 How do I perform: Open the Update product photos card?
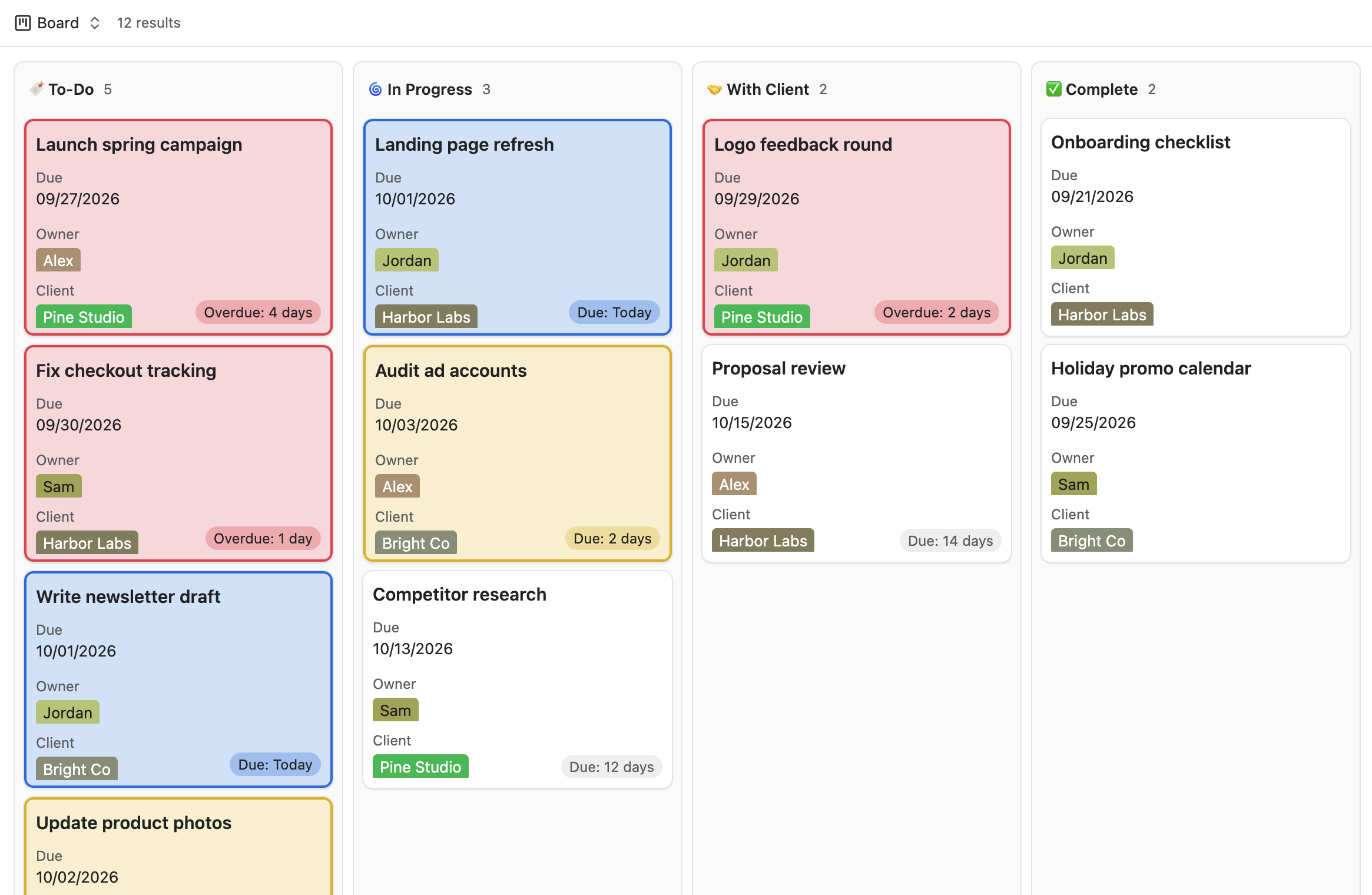178,847
